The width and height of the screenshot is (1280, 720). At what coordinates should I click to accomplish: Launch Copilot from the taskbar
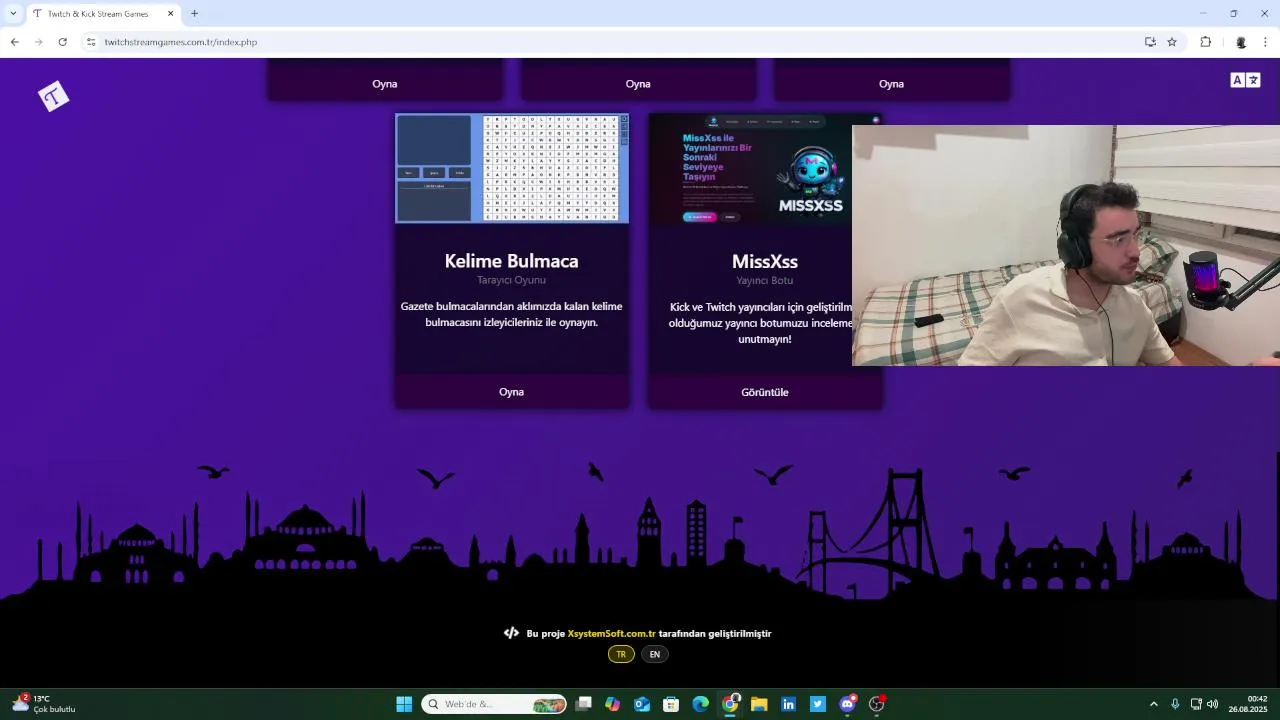coord(613,704)
